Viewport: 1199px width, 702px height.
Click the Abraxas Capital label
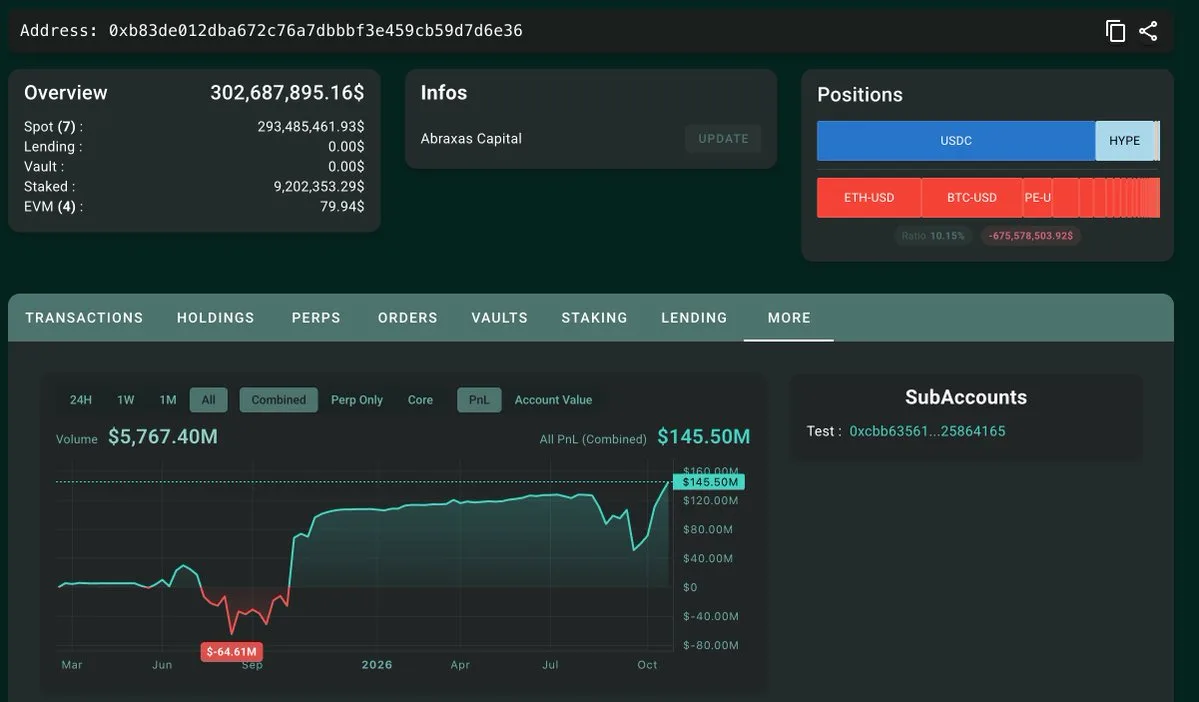471,138
